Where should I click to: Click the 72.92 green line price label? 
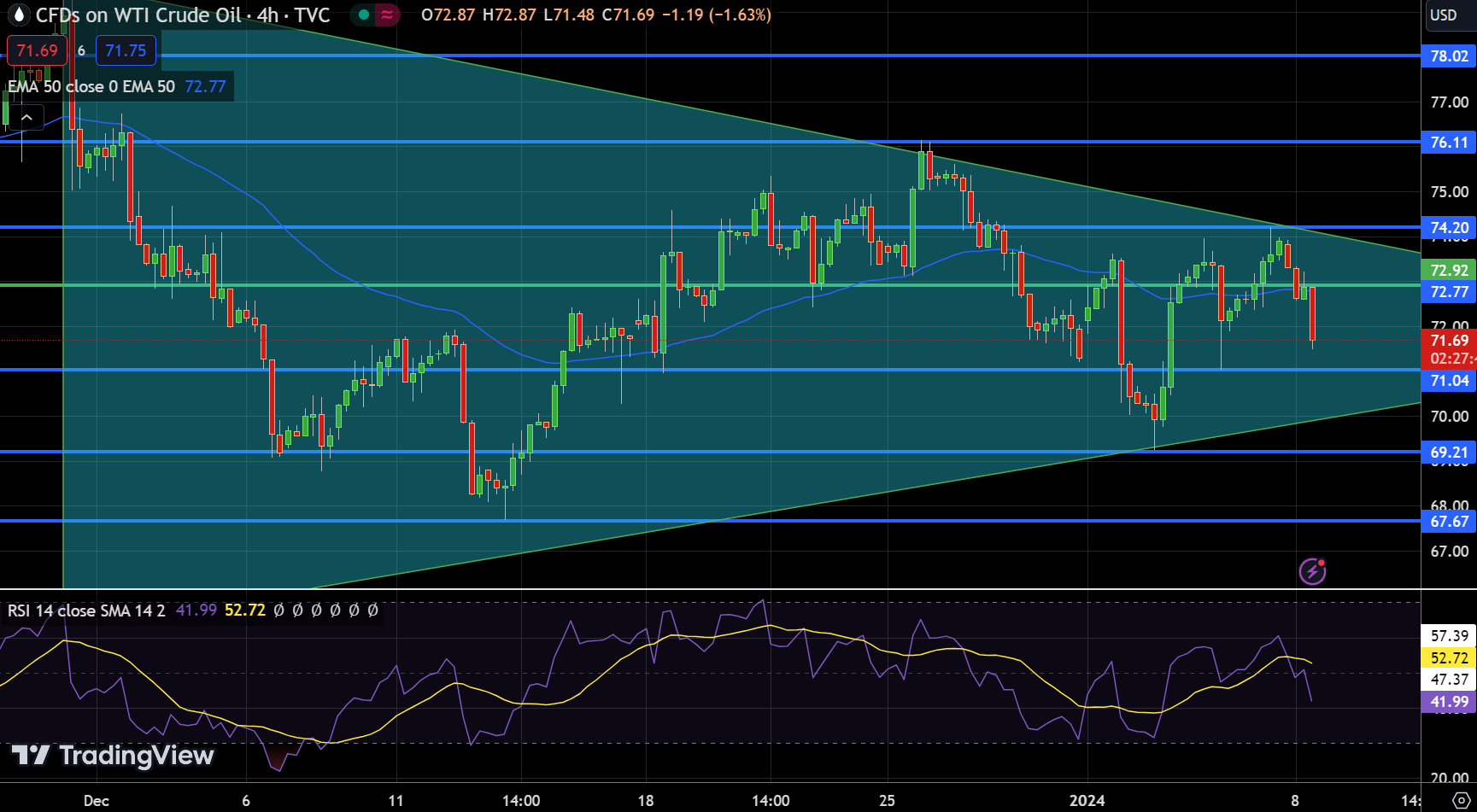click(x=1449, y=270)
